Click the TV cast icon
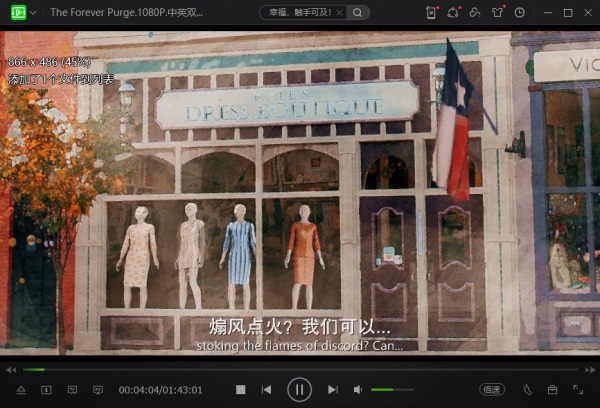Screen dimensions: 600x408 tap(72, 390)
